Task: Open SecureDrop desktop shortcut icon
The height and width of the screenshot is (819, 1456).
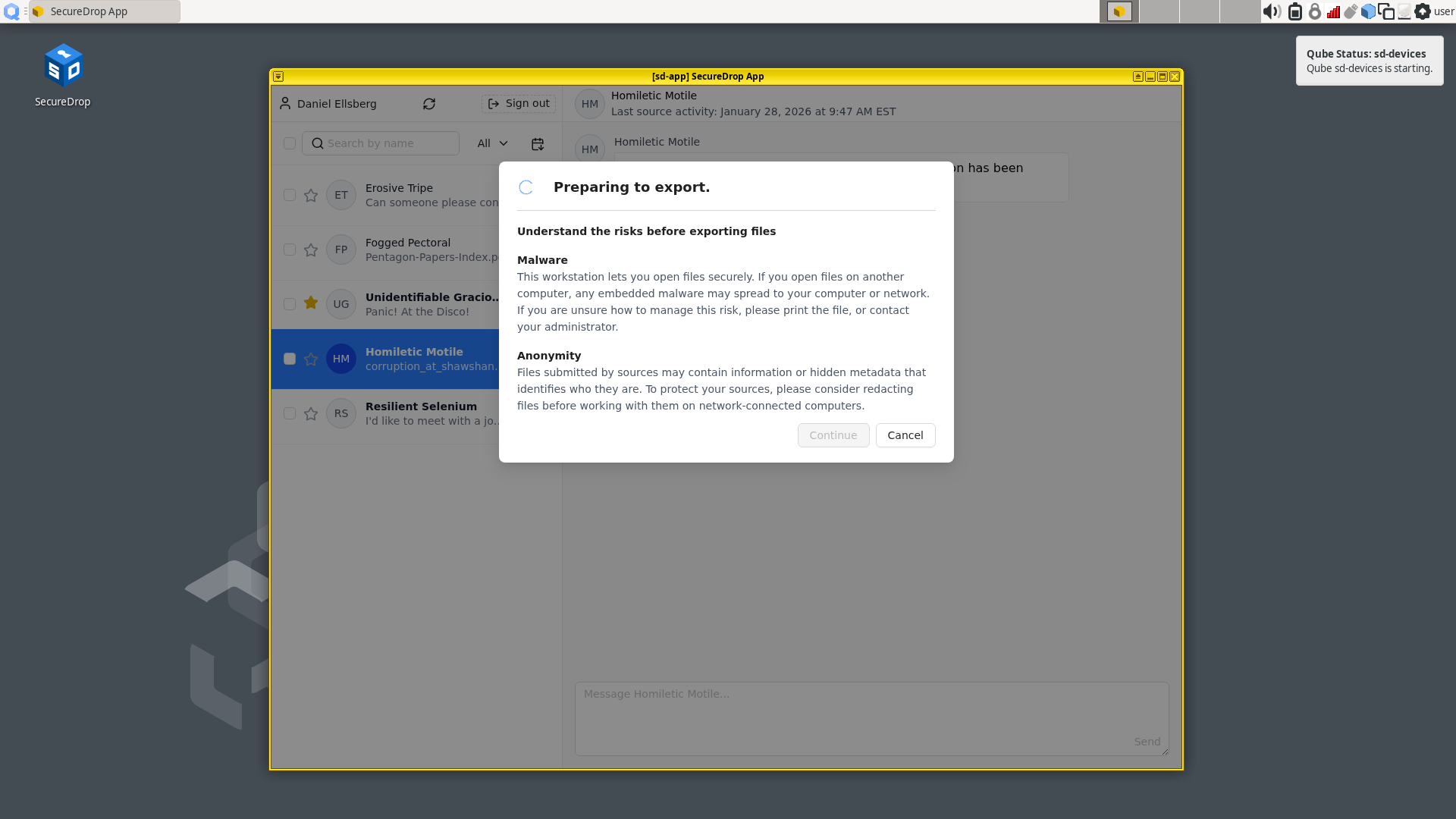Action: click(63, 67)
